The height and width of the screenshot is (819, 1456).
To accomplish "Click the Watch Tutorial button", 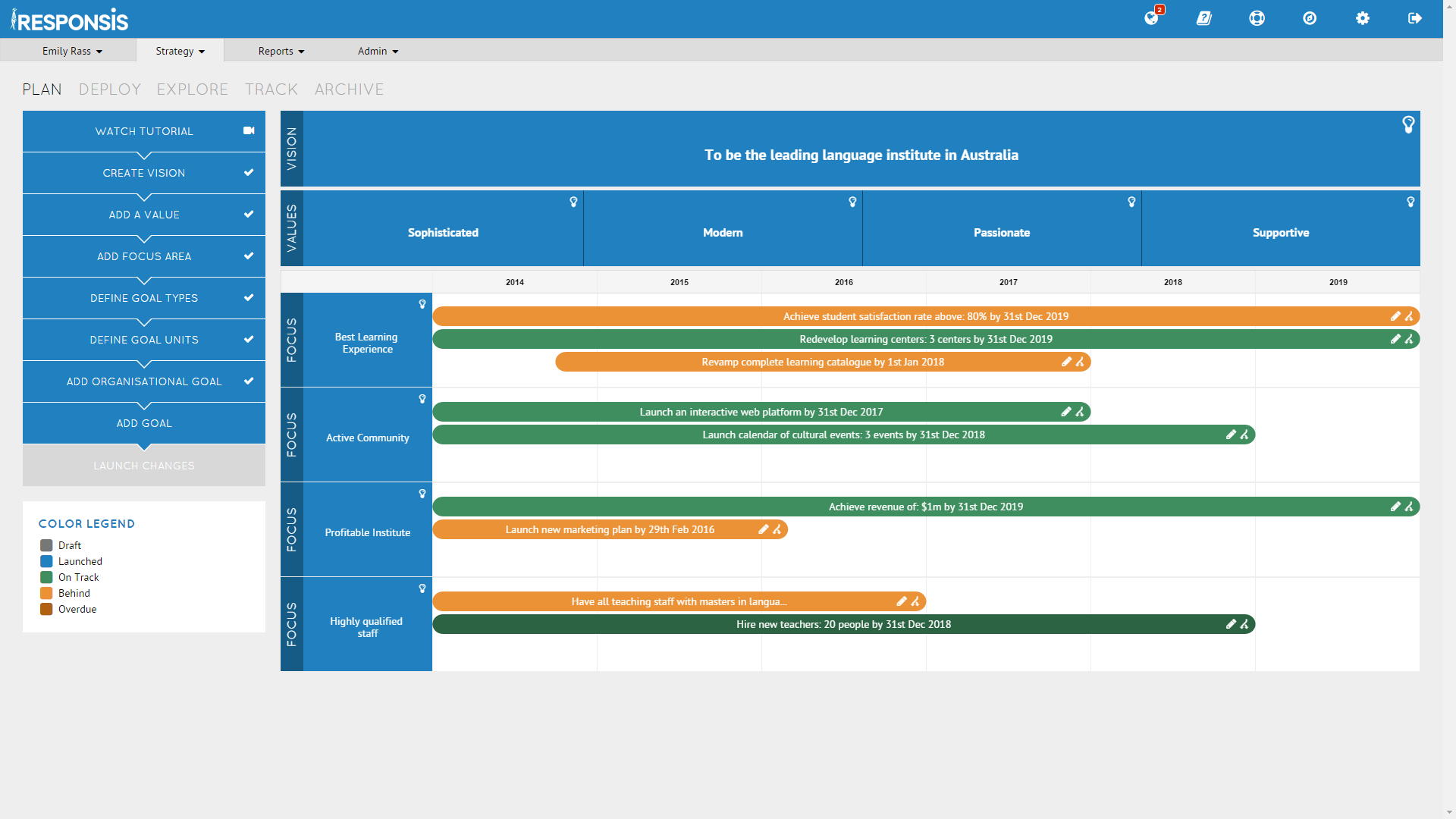I will click(x=144, y=131).
